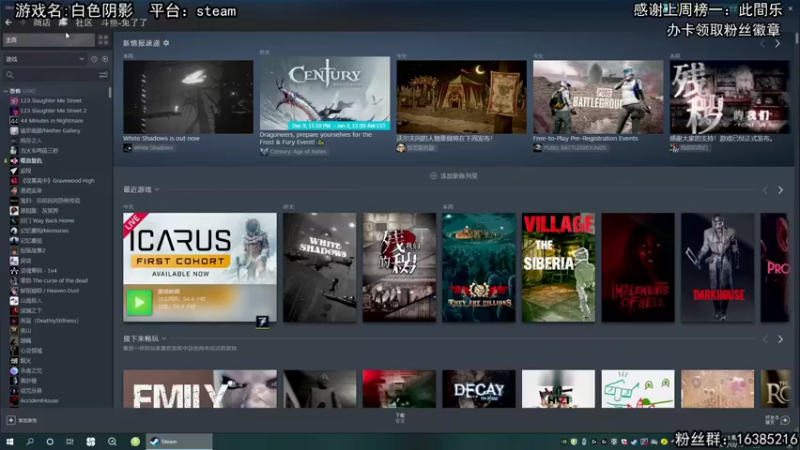Viewport: 800px width, 450px height.
Task: Open Century Frost & Fury event news
Action: pos(324,93)
